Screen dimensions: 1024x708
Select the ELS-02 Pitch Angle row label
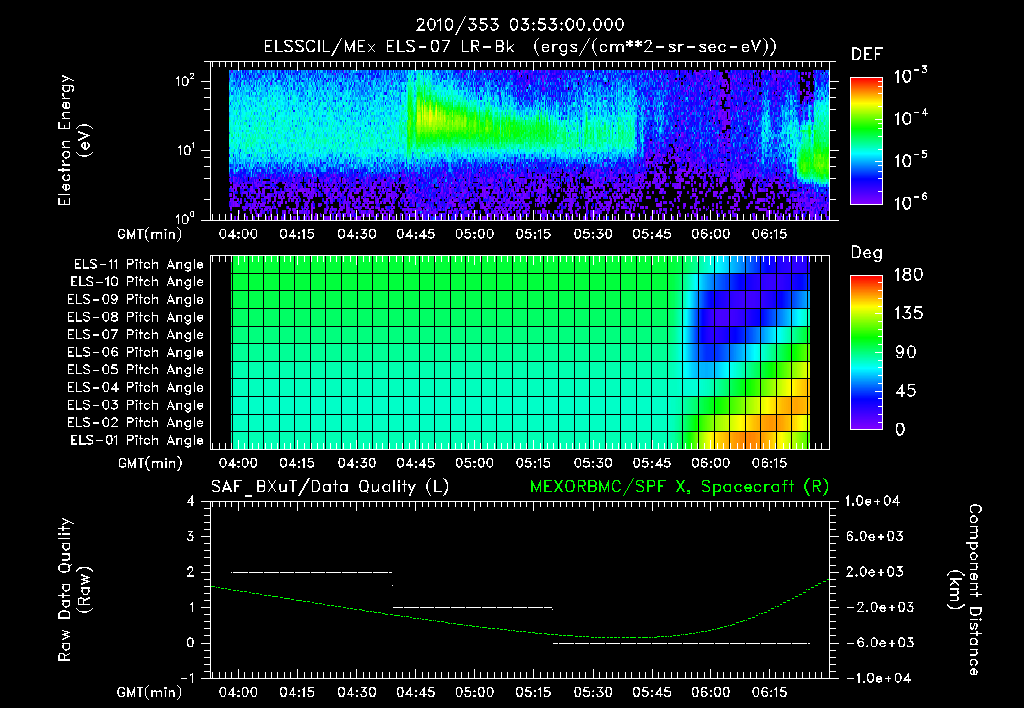(x=135, y=423)
